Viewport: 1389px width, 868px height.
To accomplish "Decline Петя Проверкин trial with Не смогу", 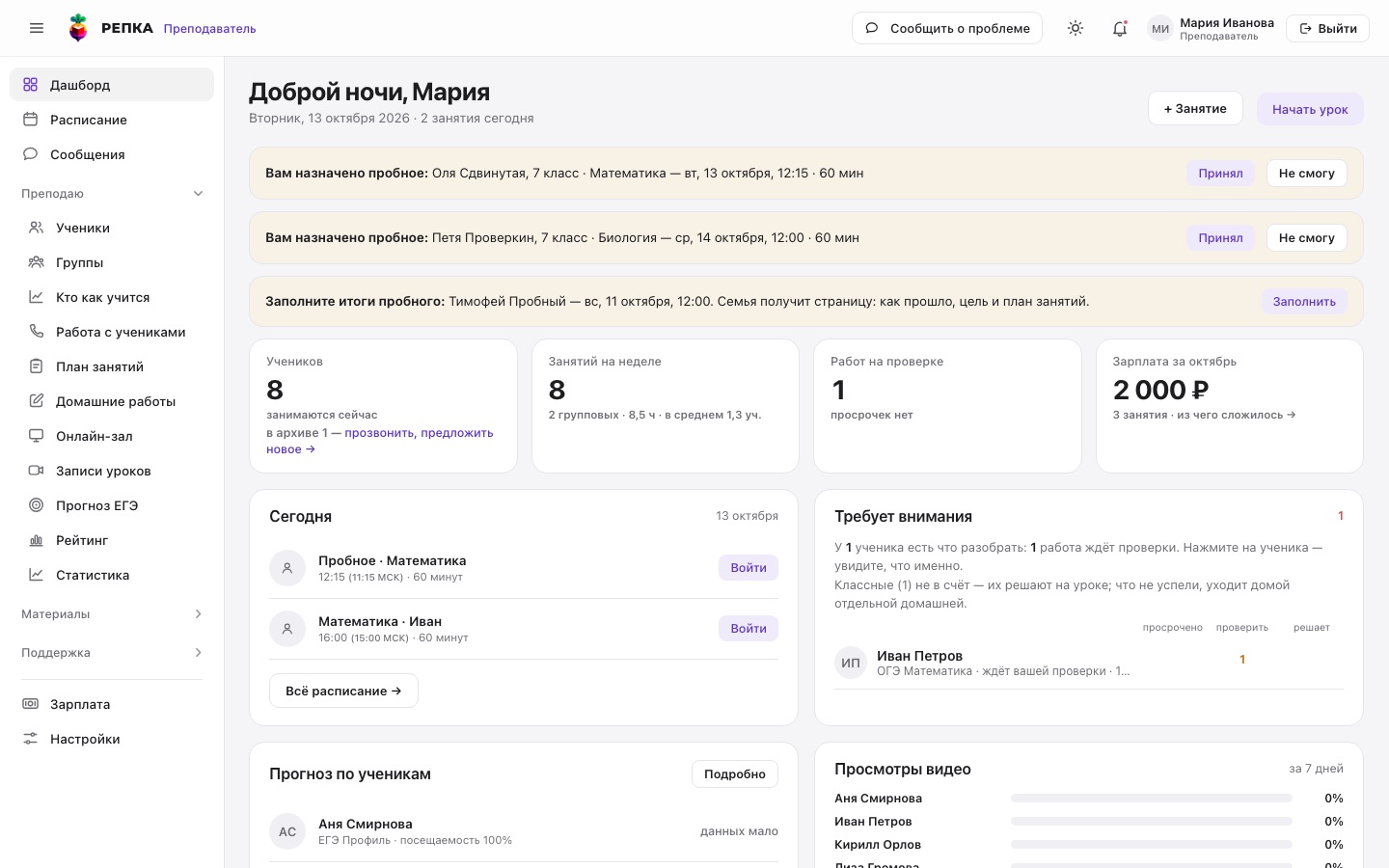I will (1306, 237).
